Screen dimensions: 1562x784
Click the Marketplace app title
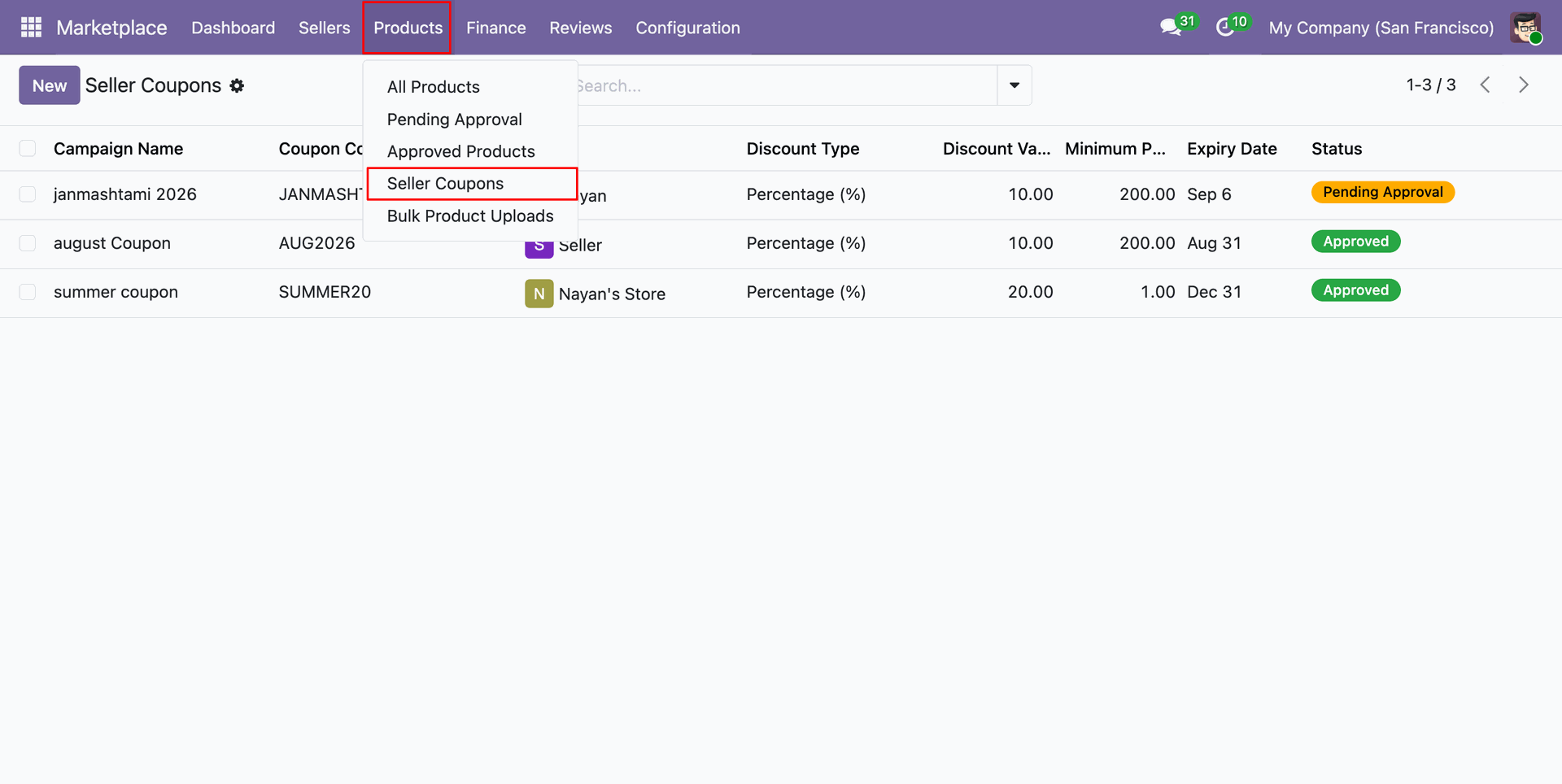[x=111, y=28]
